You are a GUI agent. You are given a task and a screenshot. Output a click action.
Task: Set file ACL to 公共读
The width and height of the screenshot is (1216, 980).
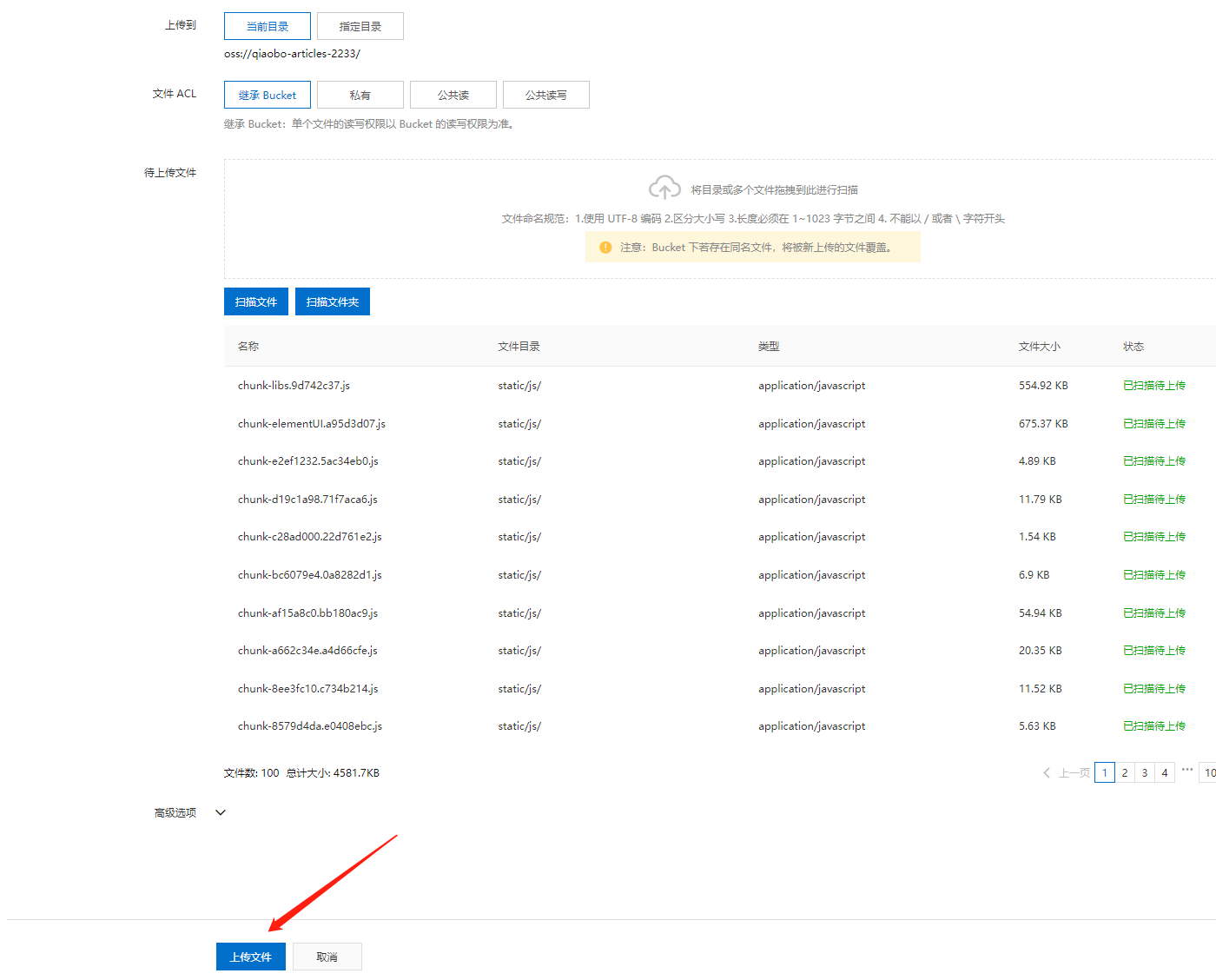tap(453, 95)
